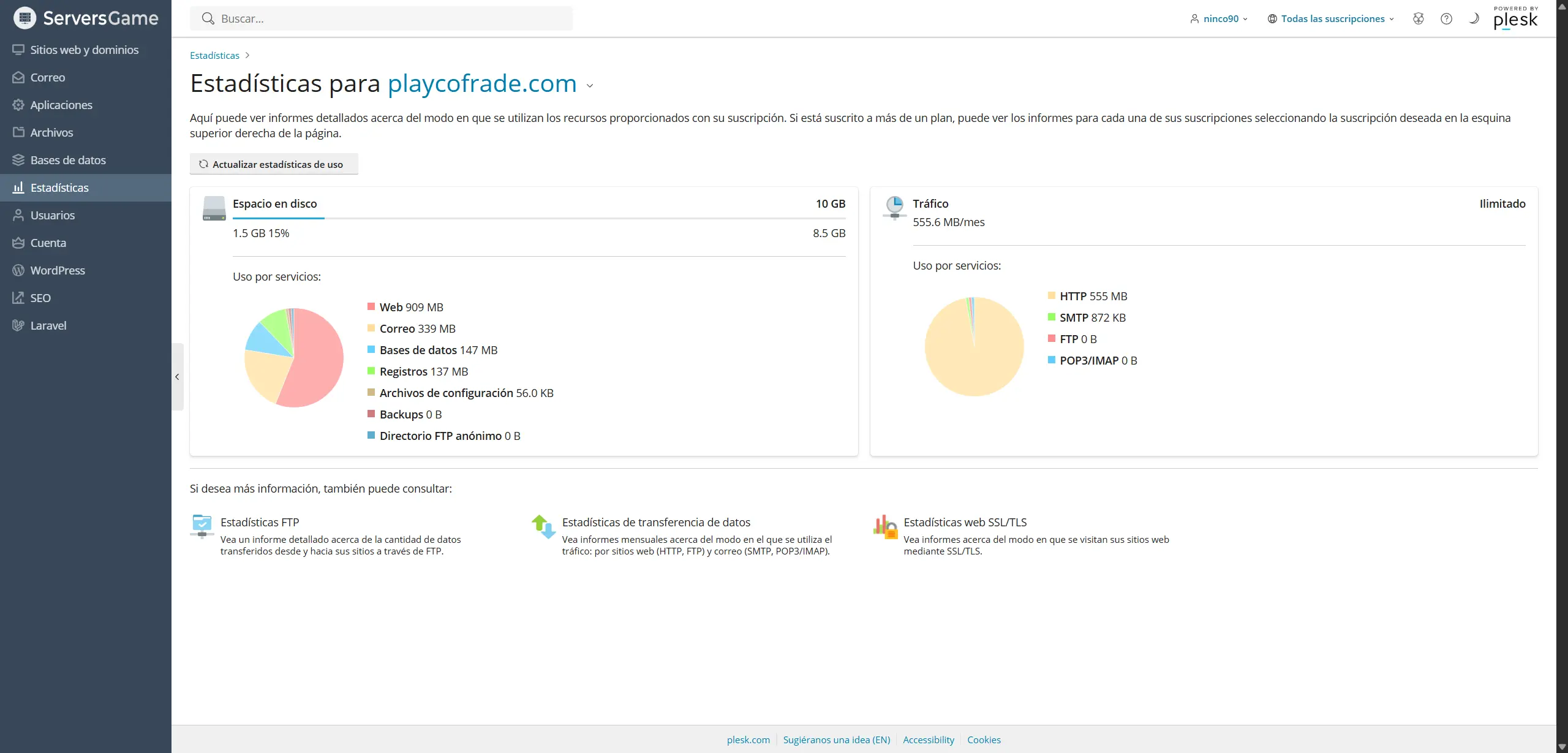This screenshot has width=1568, height=753.
Task: Toggle dark mode moon icon
Action: click(x=1474, y=18)
